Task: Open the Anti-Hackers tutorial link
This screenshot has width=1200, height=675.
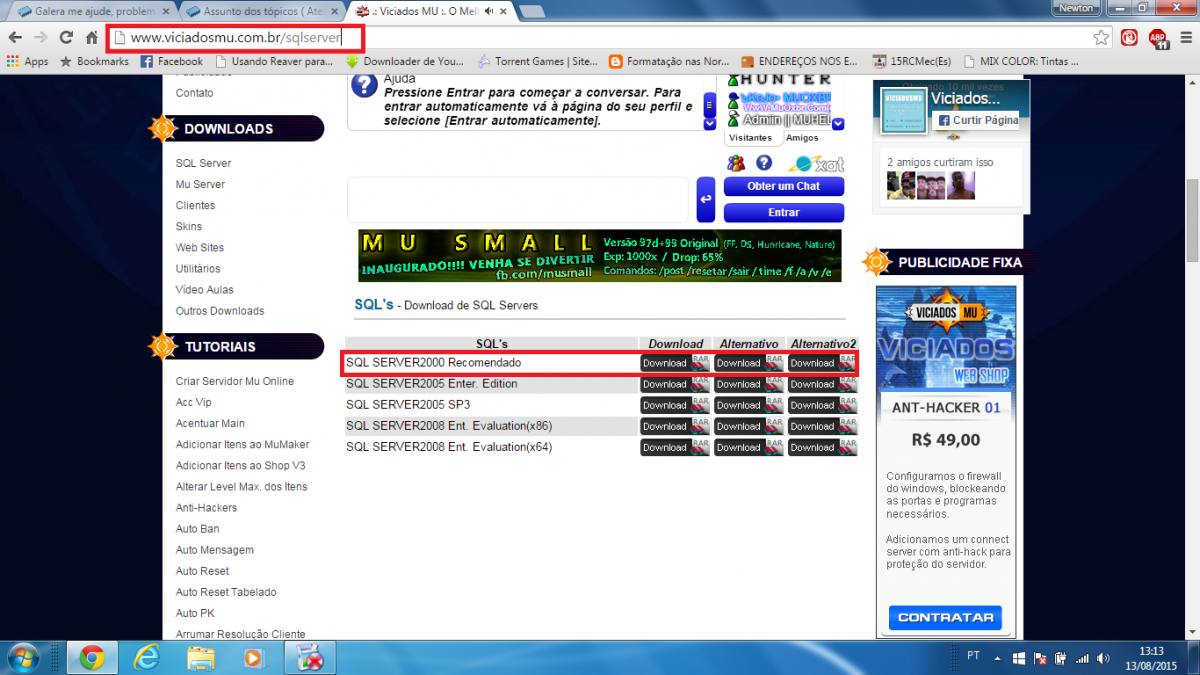Action: point(206,507)
